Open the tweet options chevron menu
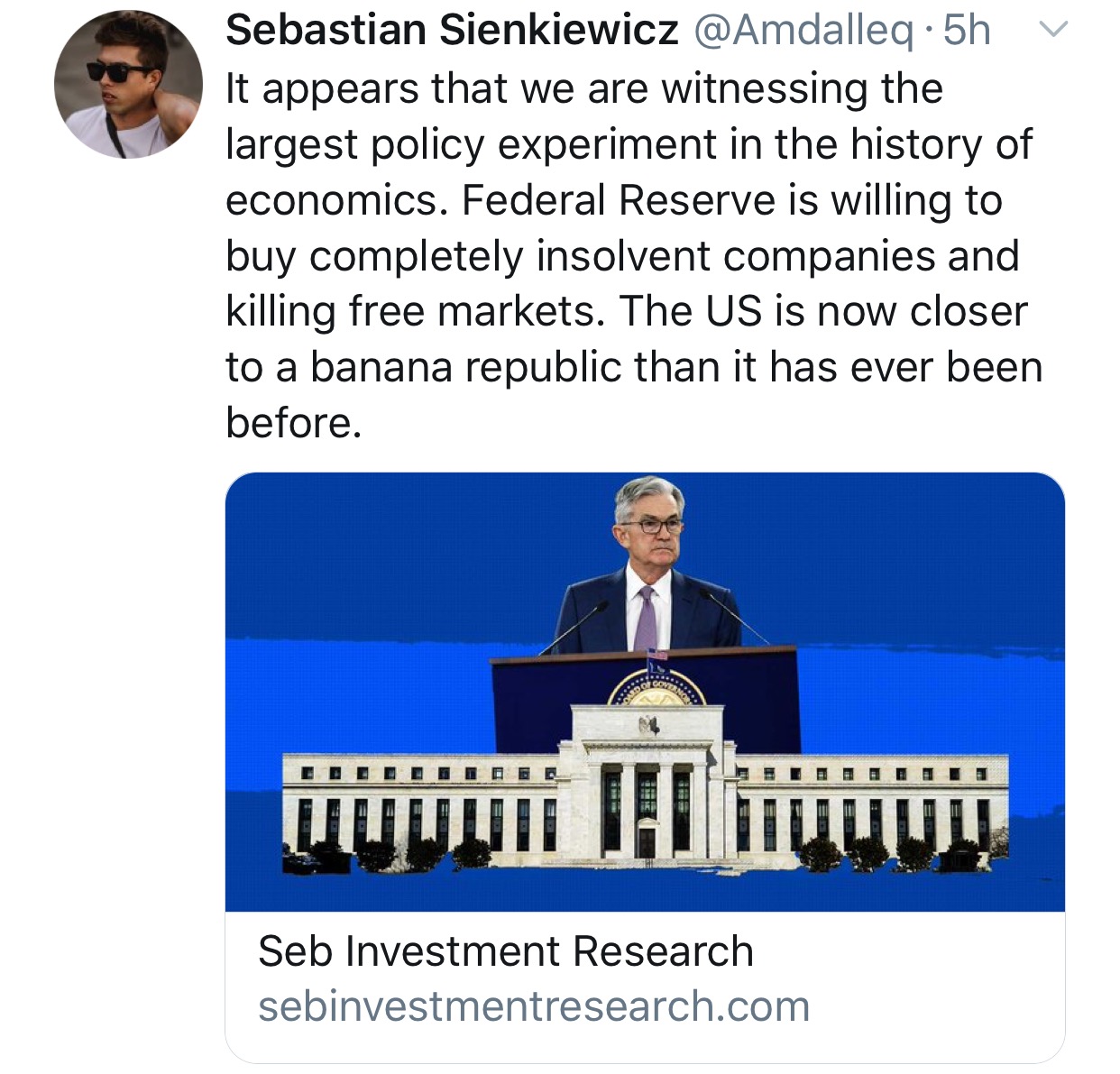This screenshot has height=1074, width=1120. pyautogui.click(x=1052, y=31)
